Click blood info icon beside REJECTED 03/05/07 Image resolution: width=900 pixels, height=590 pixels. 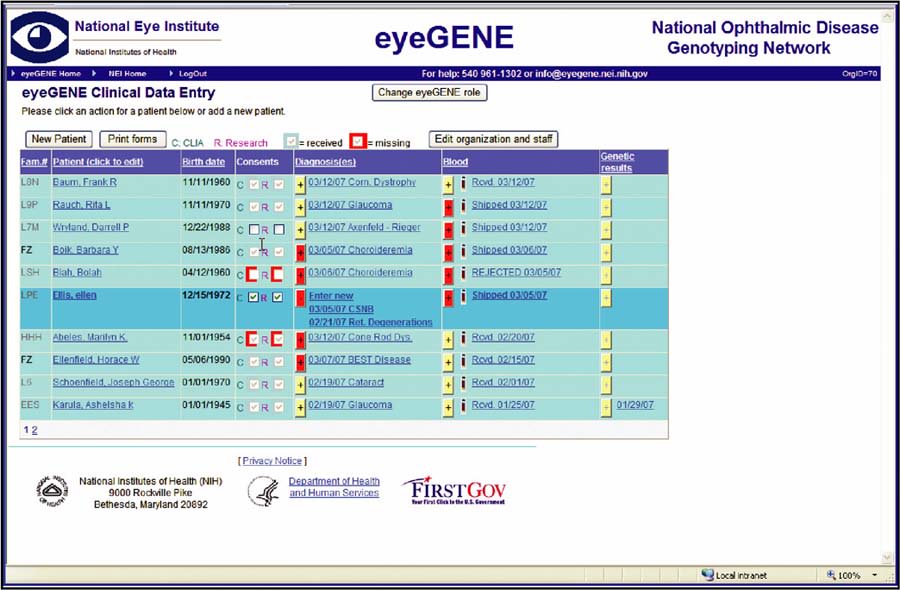pos(463,274)
